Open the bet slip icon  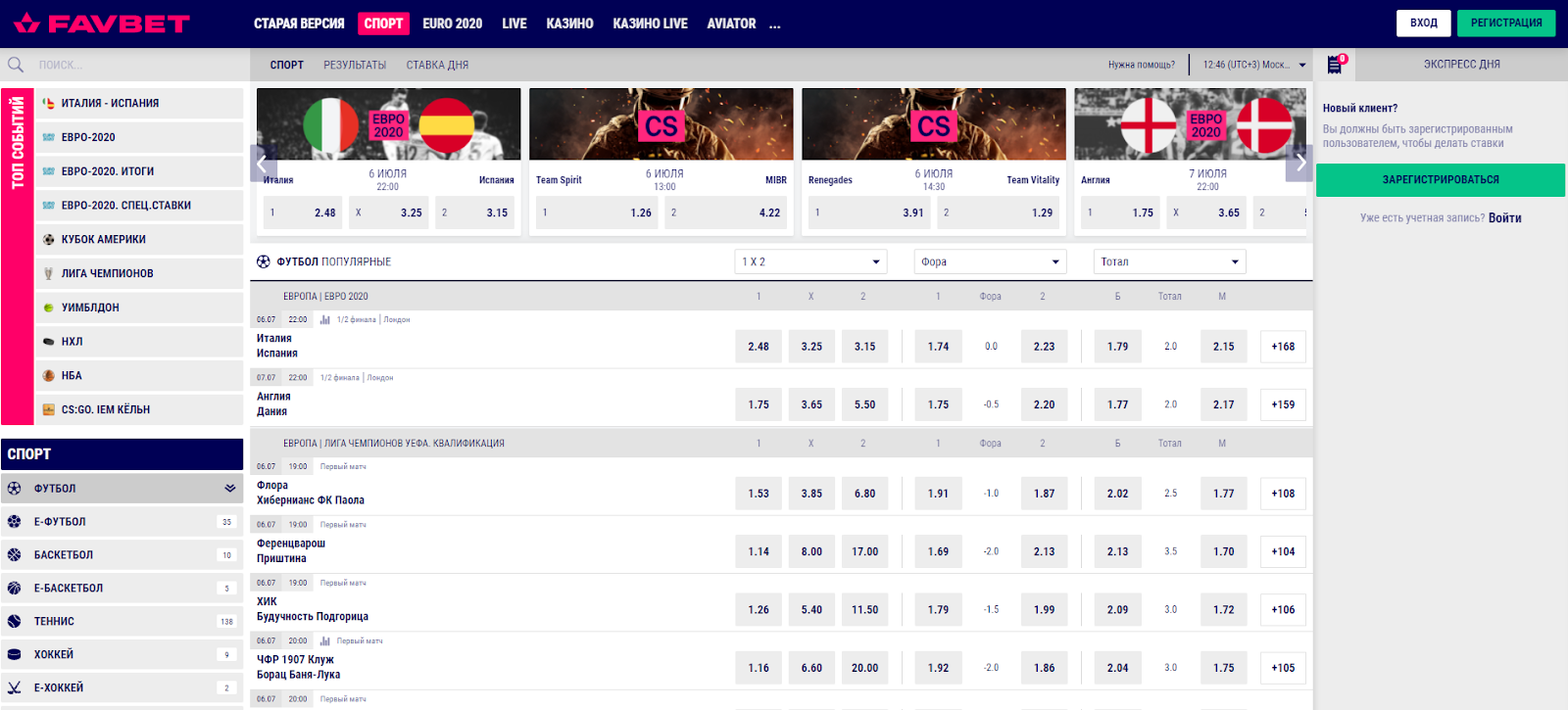coord(1335,65)
